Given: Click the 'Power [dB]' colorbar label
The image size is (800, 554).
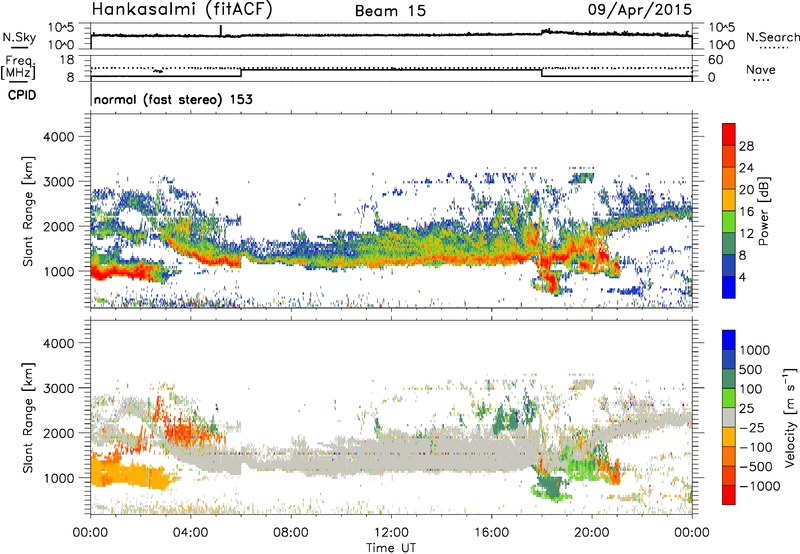Looking at the screenshot, I should [x=763, y=211].
